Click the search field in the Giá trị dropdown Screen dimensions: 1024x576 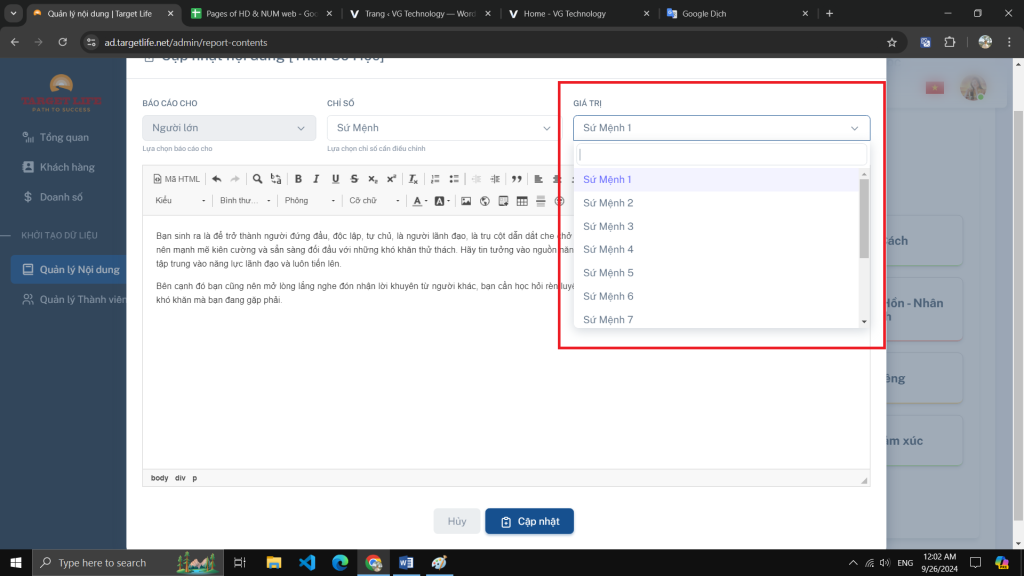722,155
